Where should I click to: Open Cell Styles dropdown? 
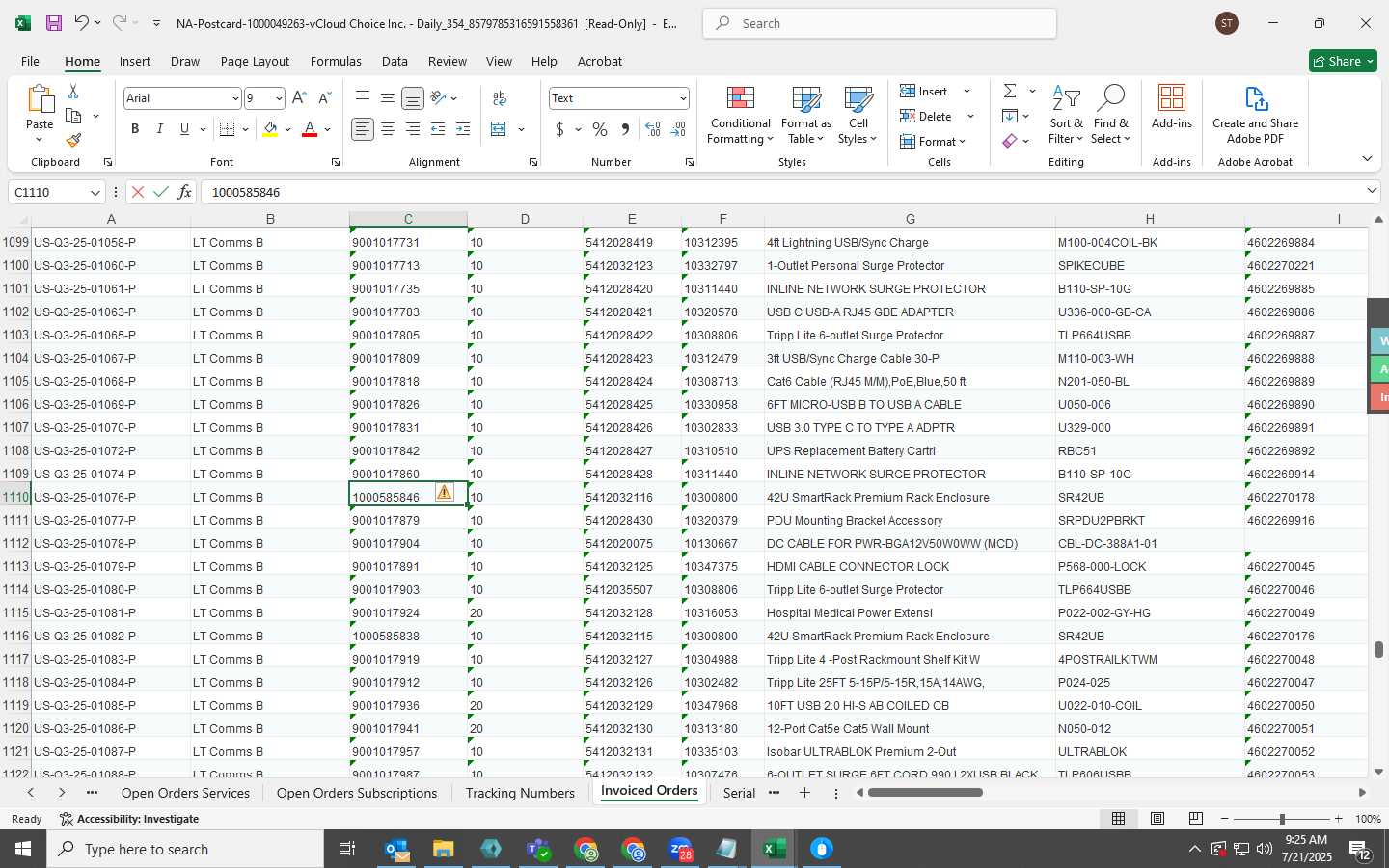858,115
